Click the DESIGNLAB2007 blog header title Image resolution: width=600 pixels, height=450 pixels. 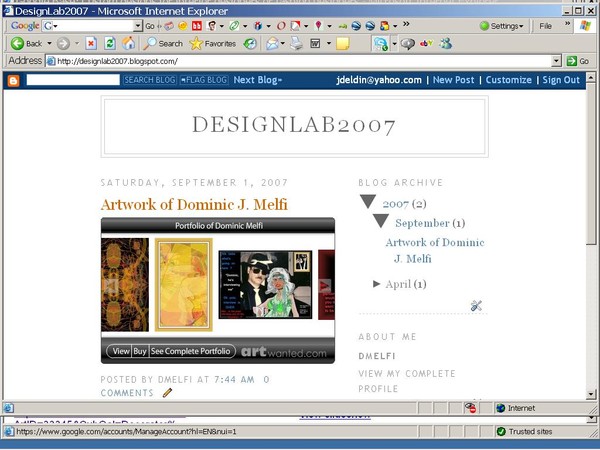(x=294, y=125)
